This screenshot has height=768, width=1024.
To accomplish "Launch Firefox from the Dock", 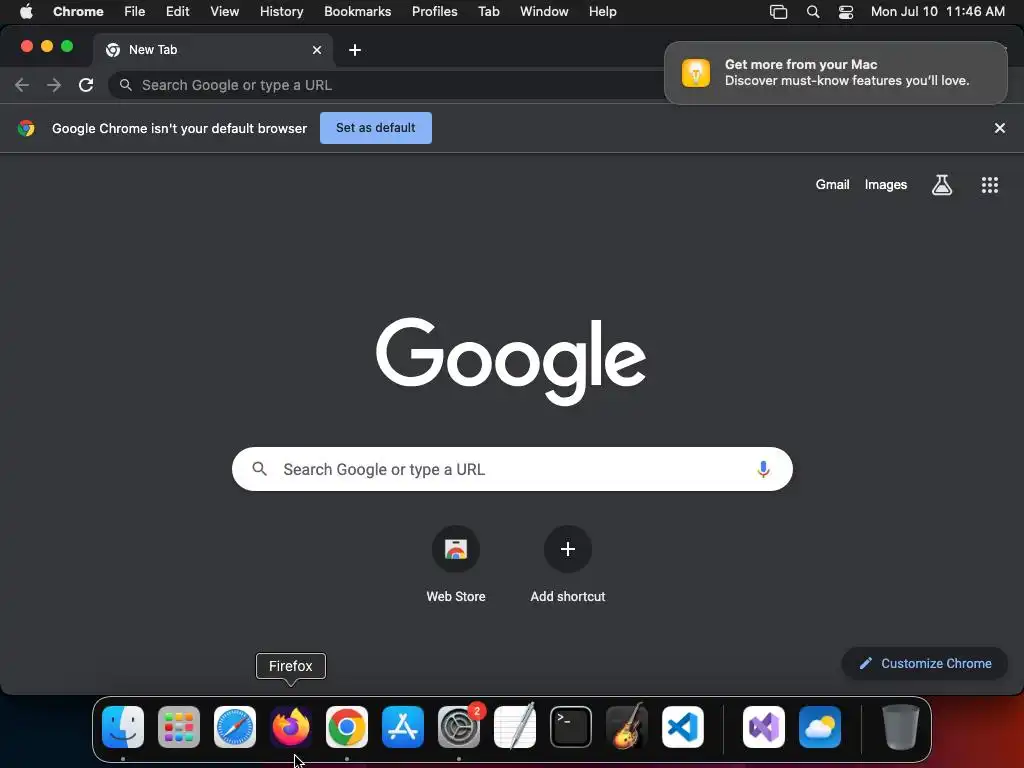I will tap(291, 727).
